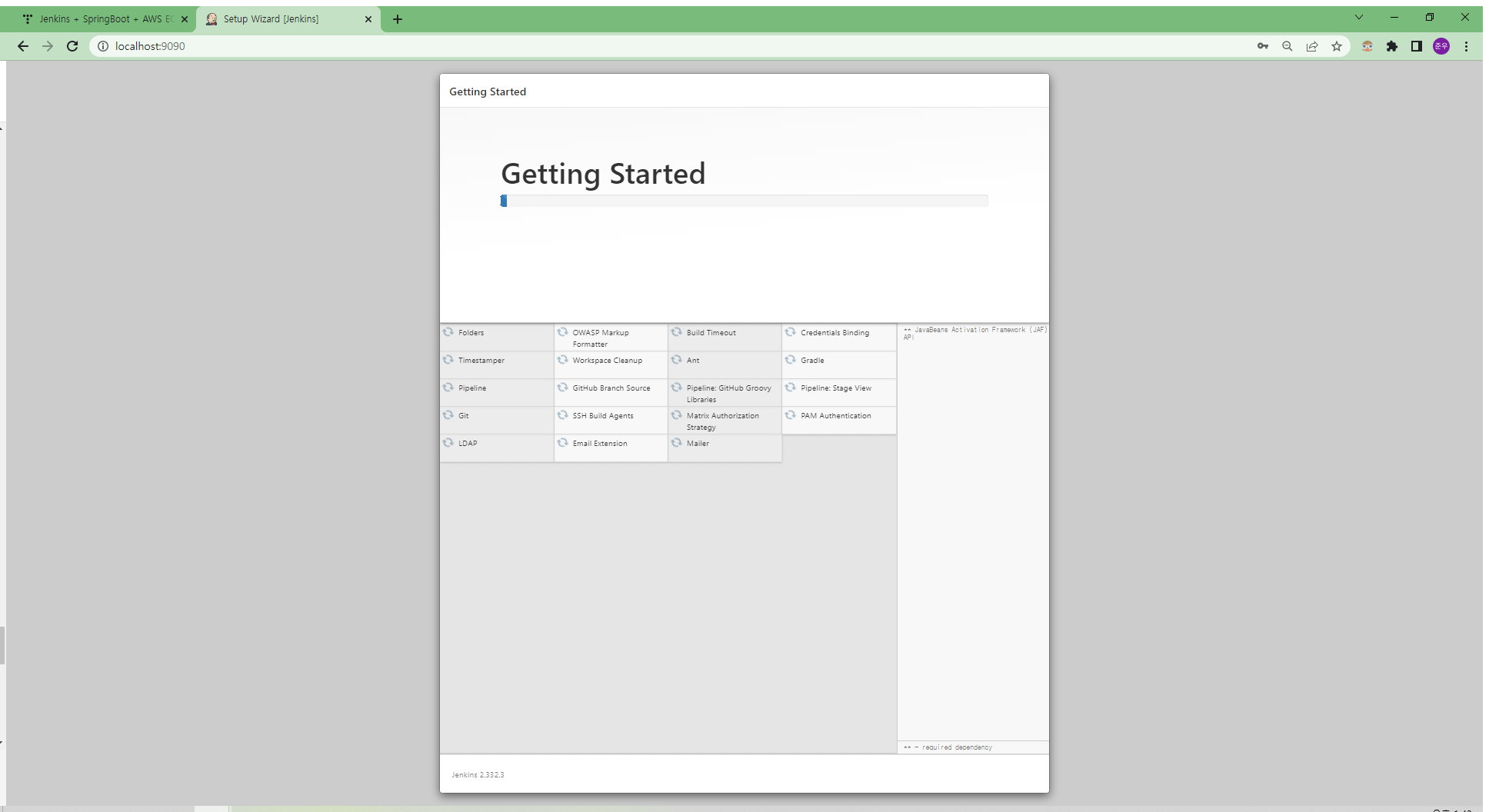Click the Email Extension plugin label
The height and width of the screenshot is (812, 1489).
click(x=600, y=444)
